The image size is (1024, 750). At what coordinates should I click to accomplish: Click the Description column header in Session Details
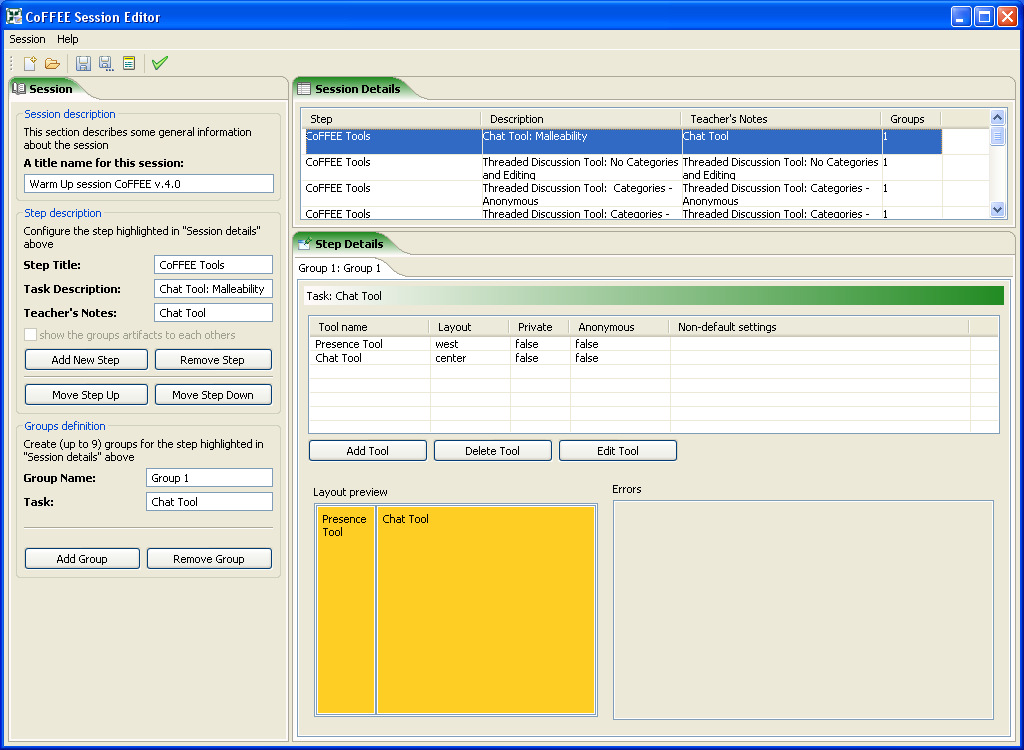(581, 119)
